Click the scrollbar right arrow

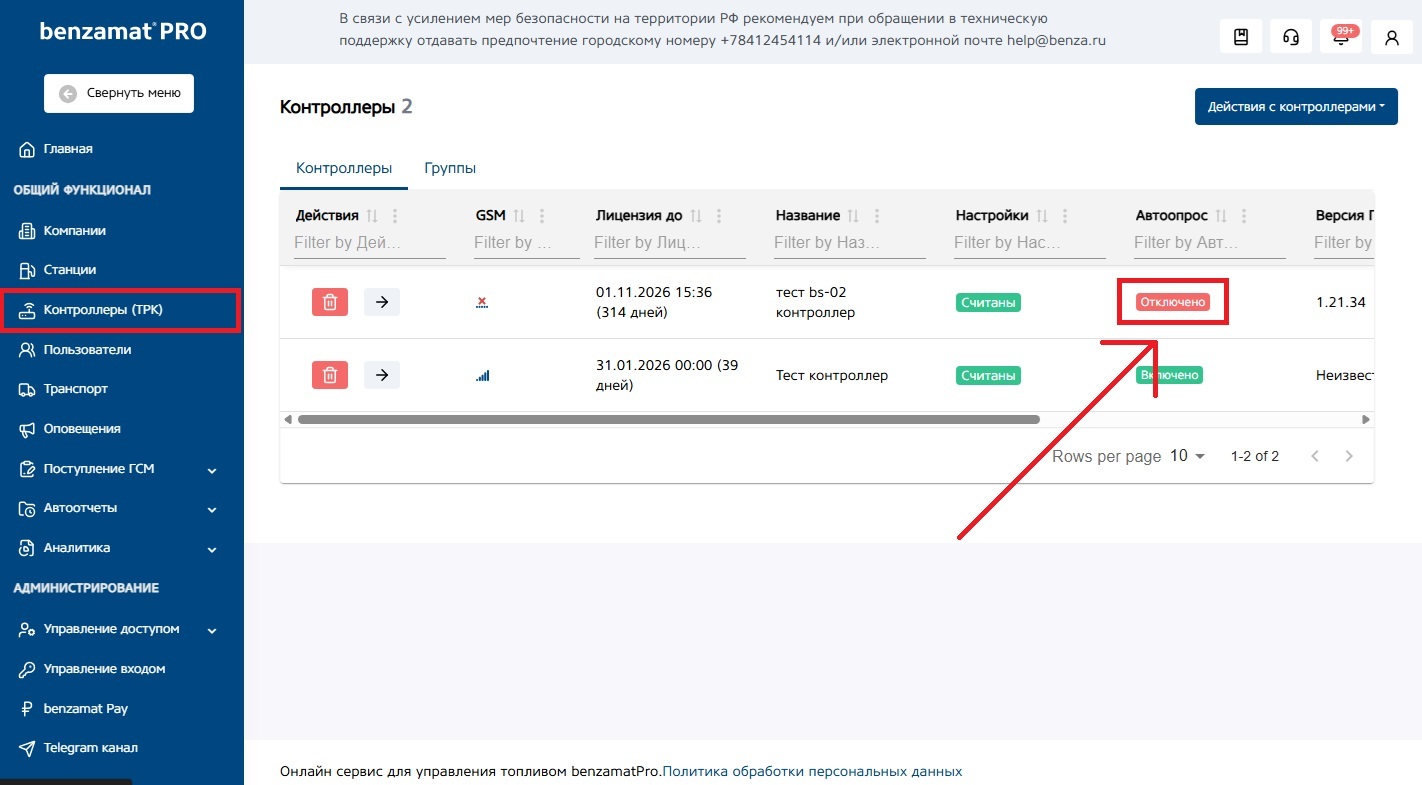[1366, 420]
